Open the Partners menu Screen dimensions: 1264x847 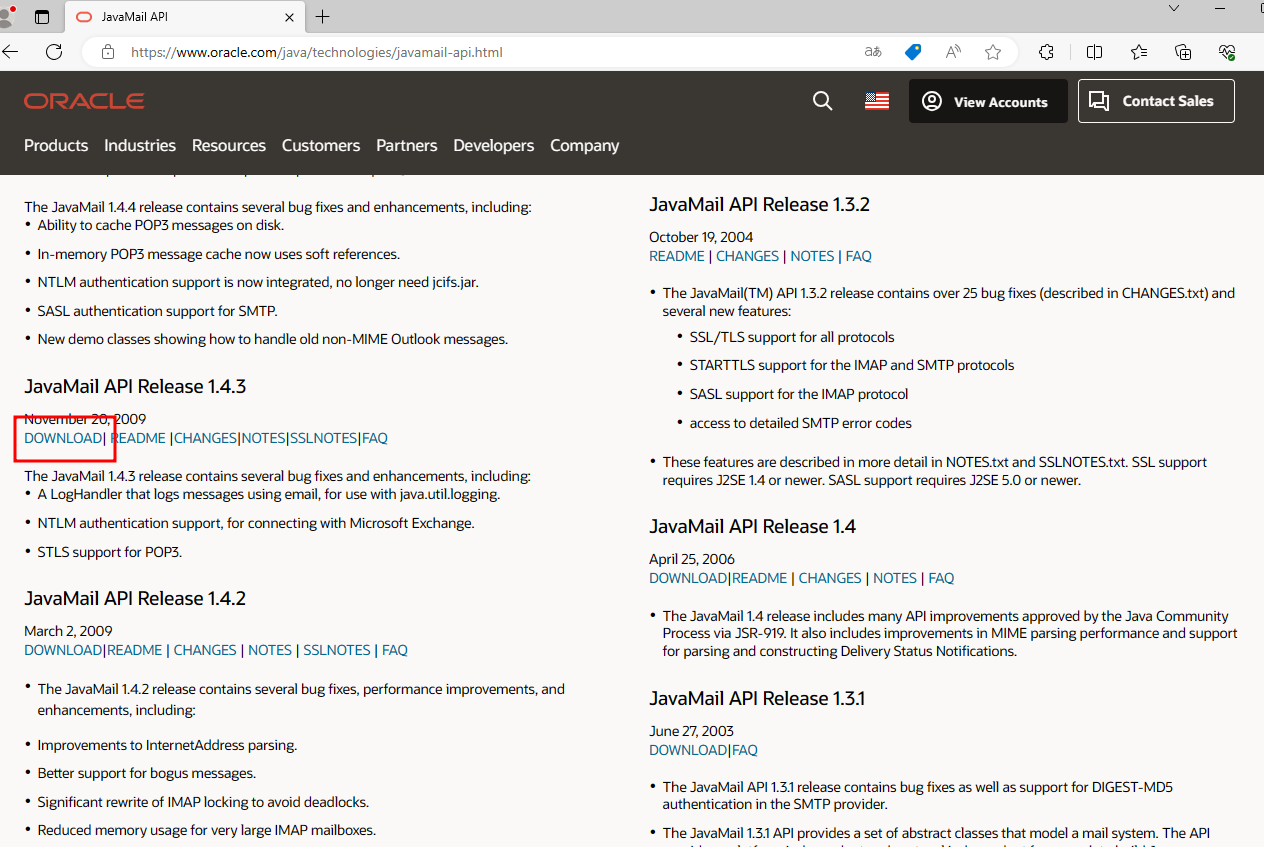(407, 145)
